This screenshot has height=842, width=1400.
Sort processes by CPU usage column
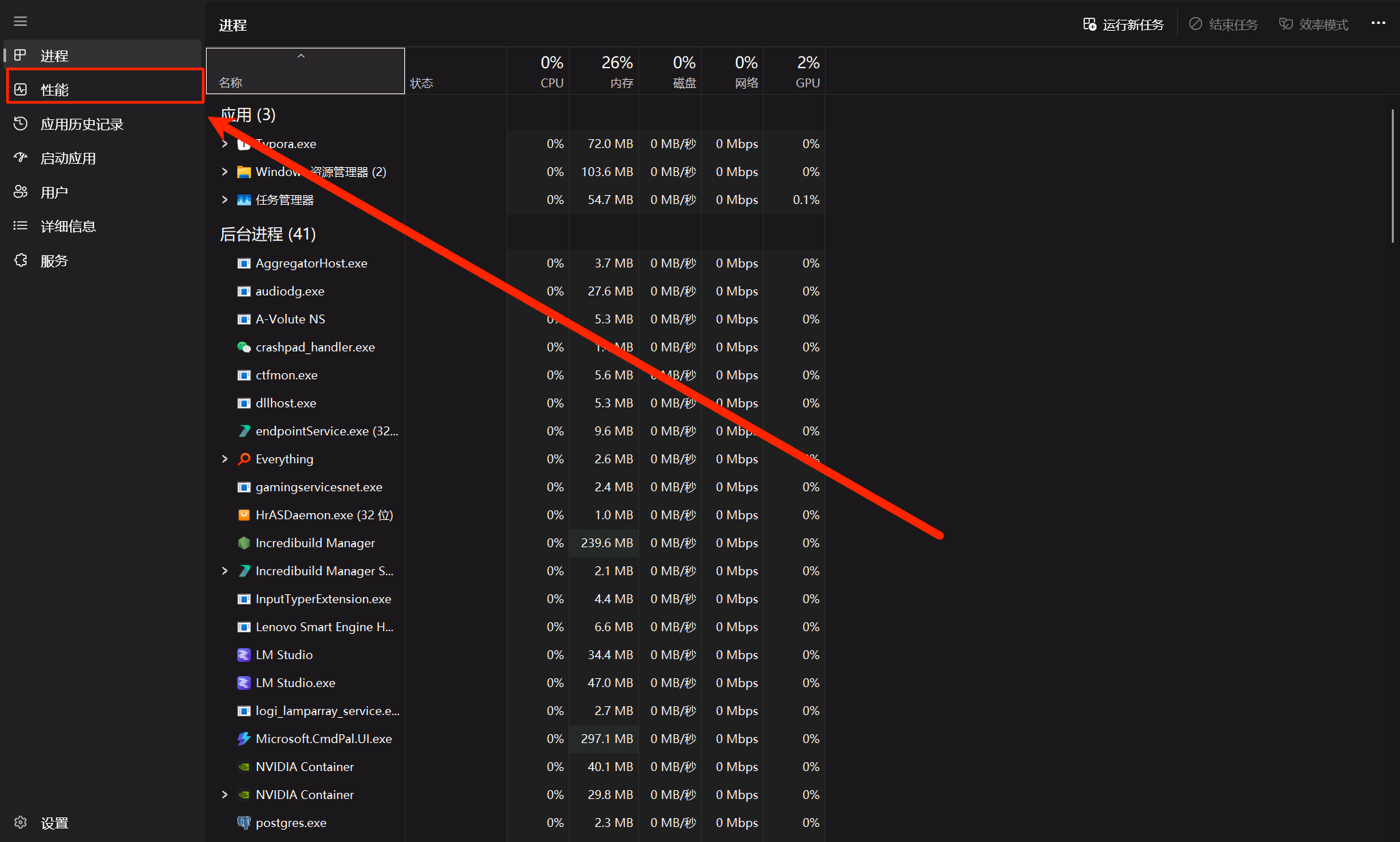(x=538, y=71)
